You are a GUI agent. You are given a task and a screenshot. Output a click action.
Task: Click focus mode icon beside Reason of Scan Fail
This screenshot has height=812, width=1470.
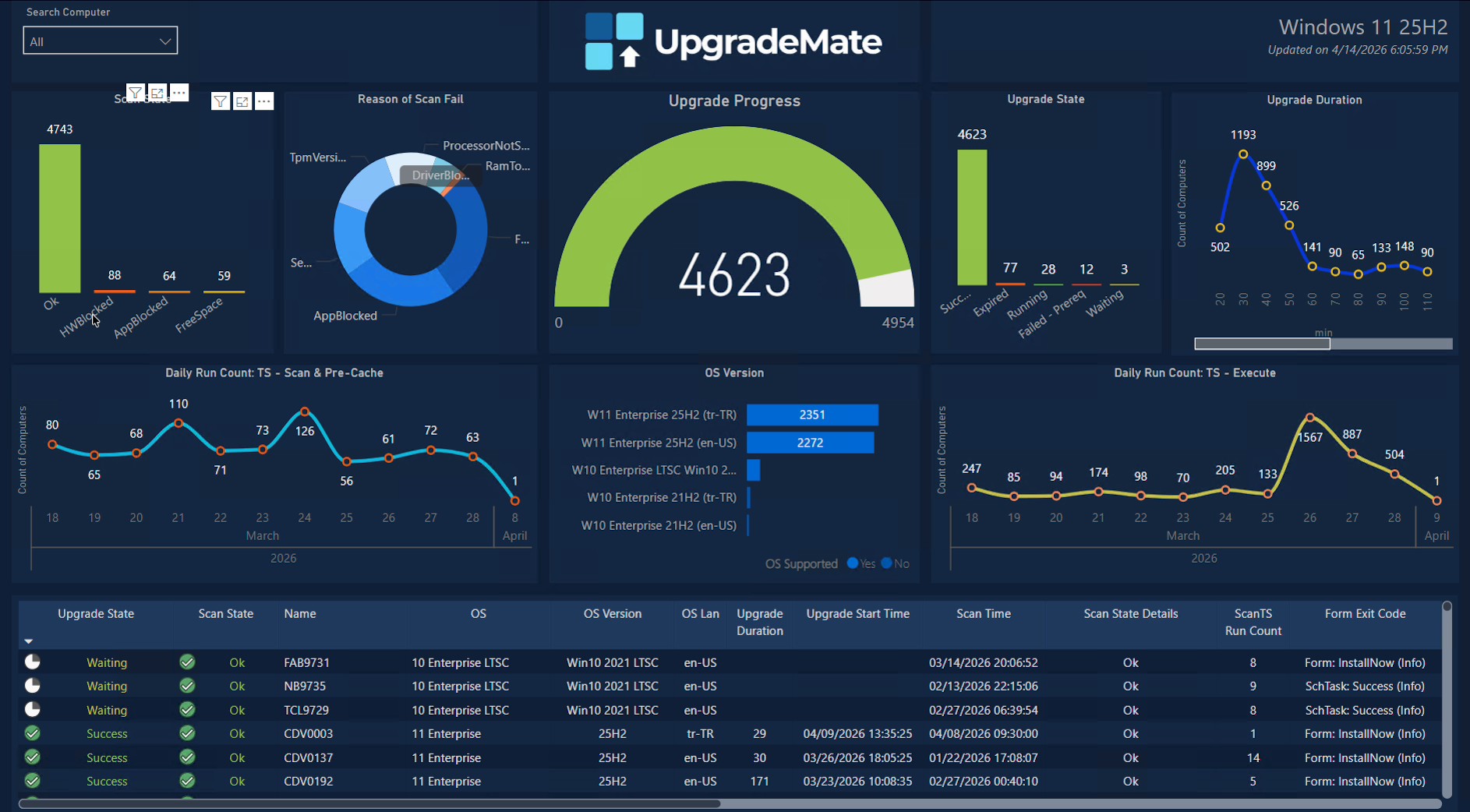242,101
